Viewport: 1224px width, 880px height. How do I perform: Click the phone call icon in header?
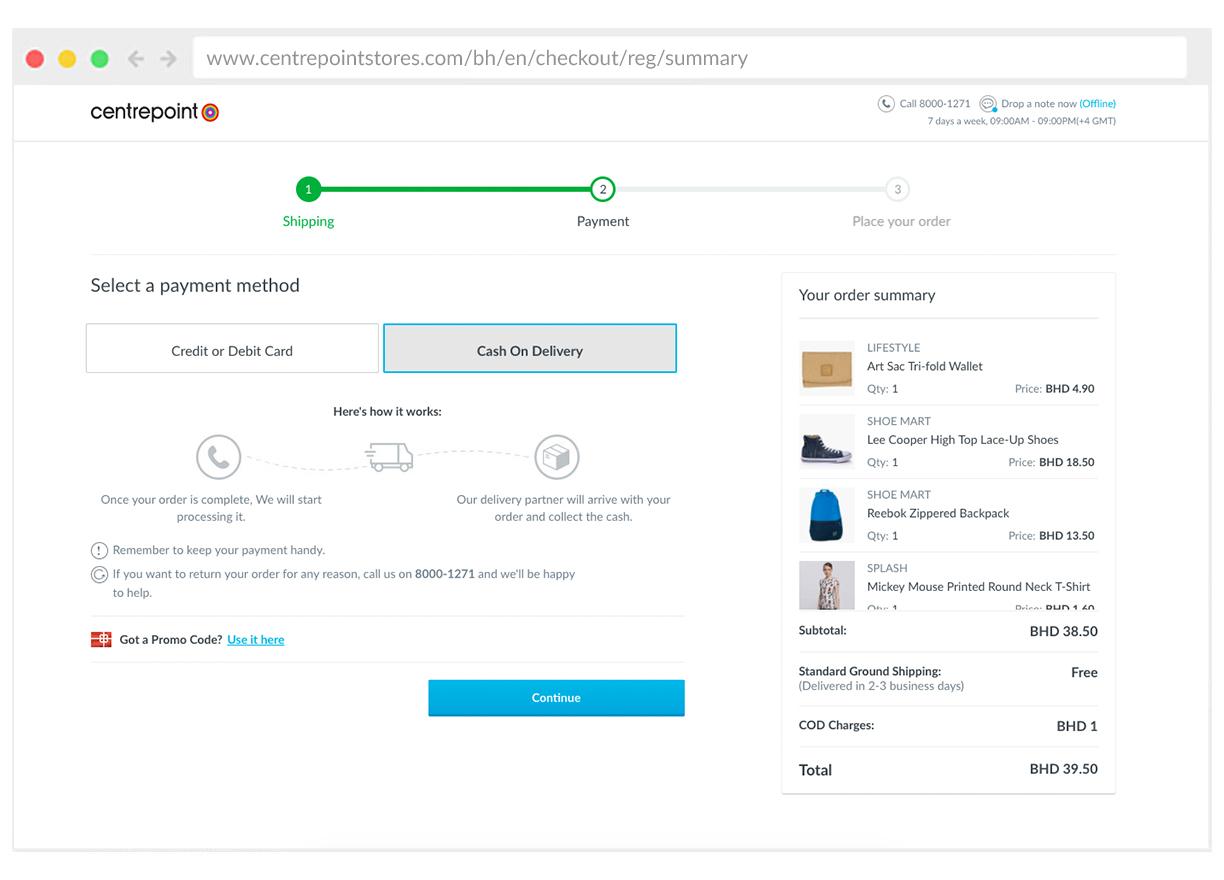click(886, 104)
